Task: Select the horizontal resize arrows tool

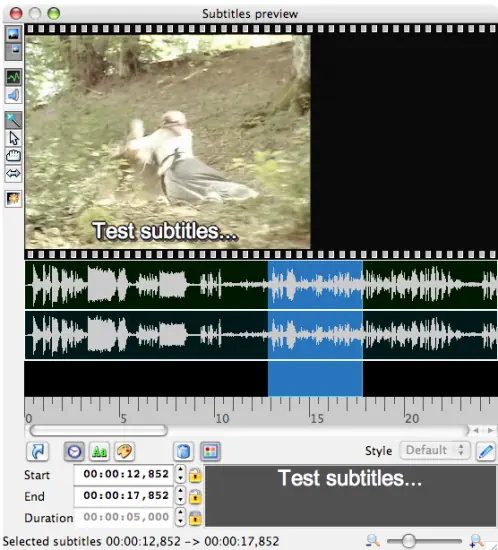Action: click(13, 173)
